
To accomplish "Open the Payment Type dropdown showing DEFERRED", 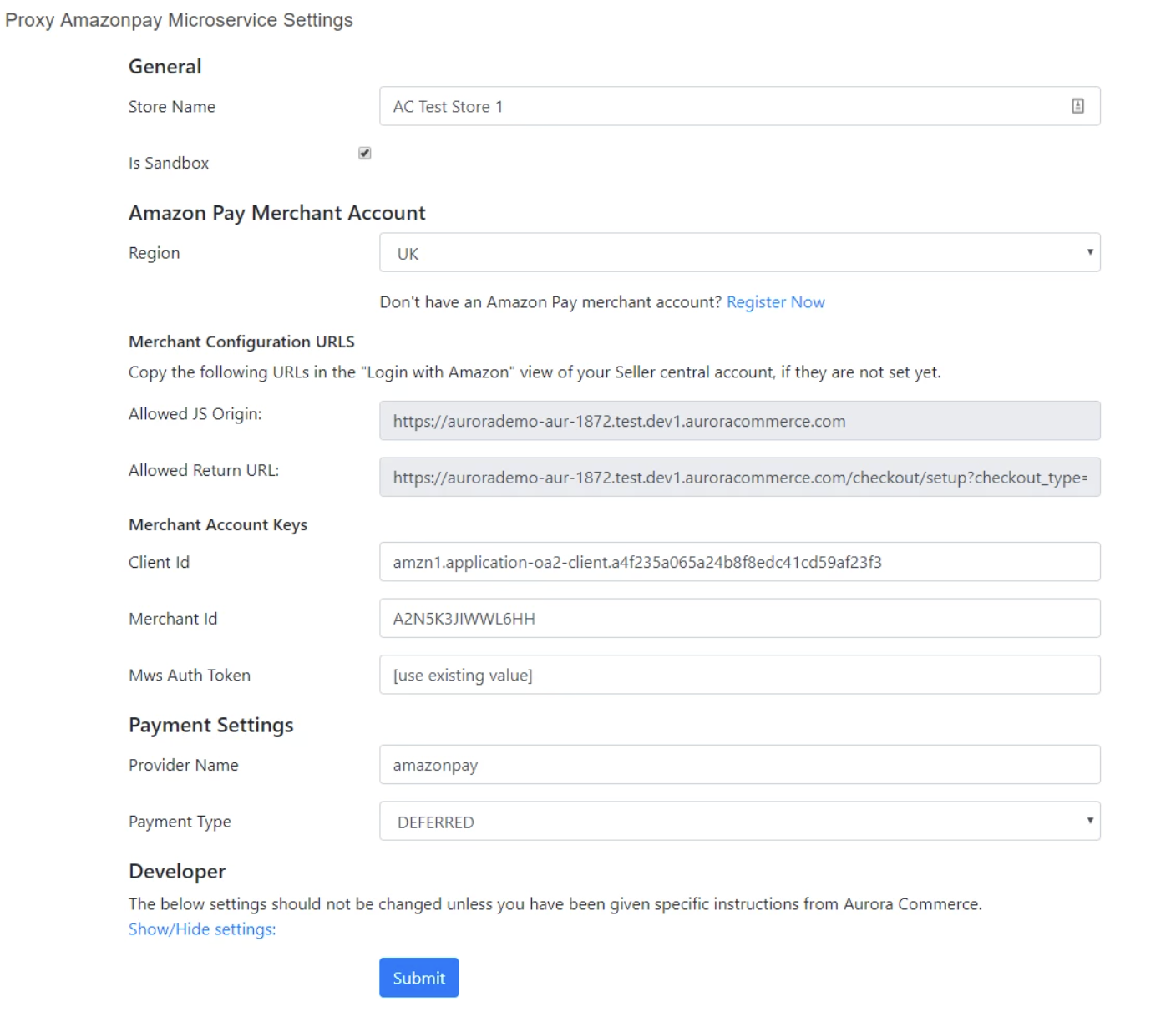I will pyautogui.click(x=740, y=821).
